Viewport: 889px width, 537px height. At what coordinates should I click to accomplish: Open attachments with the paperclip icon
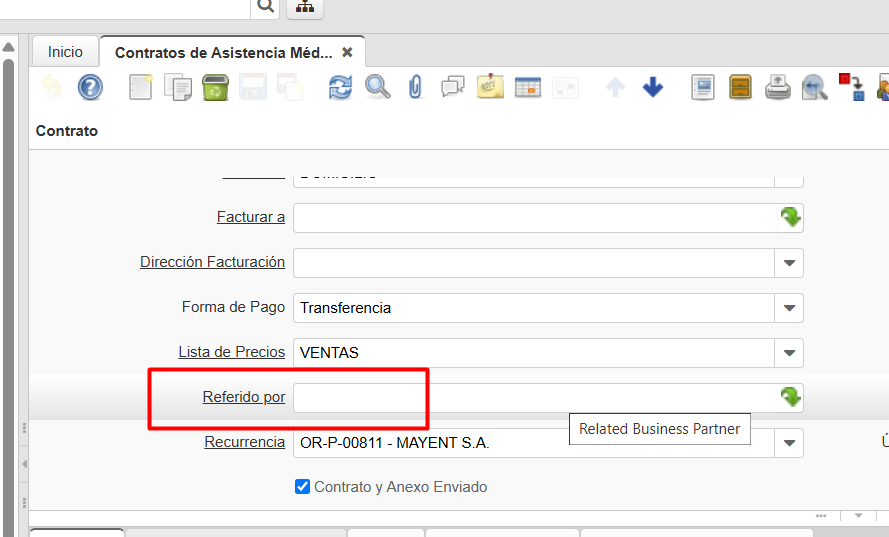coord(415,88)
